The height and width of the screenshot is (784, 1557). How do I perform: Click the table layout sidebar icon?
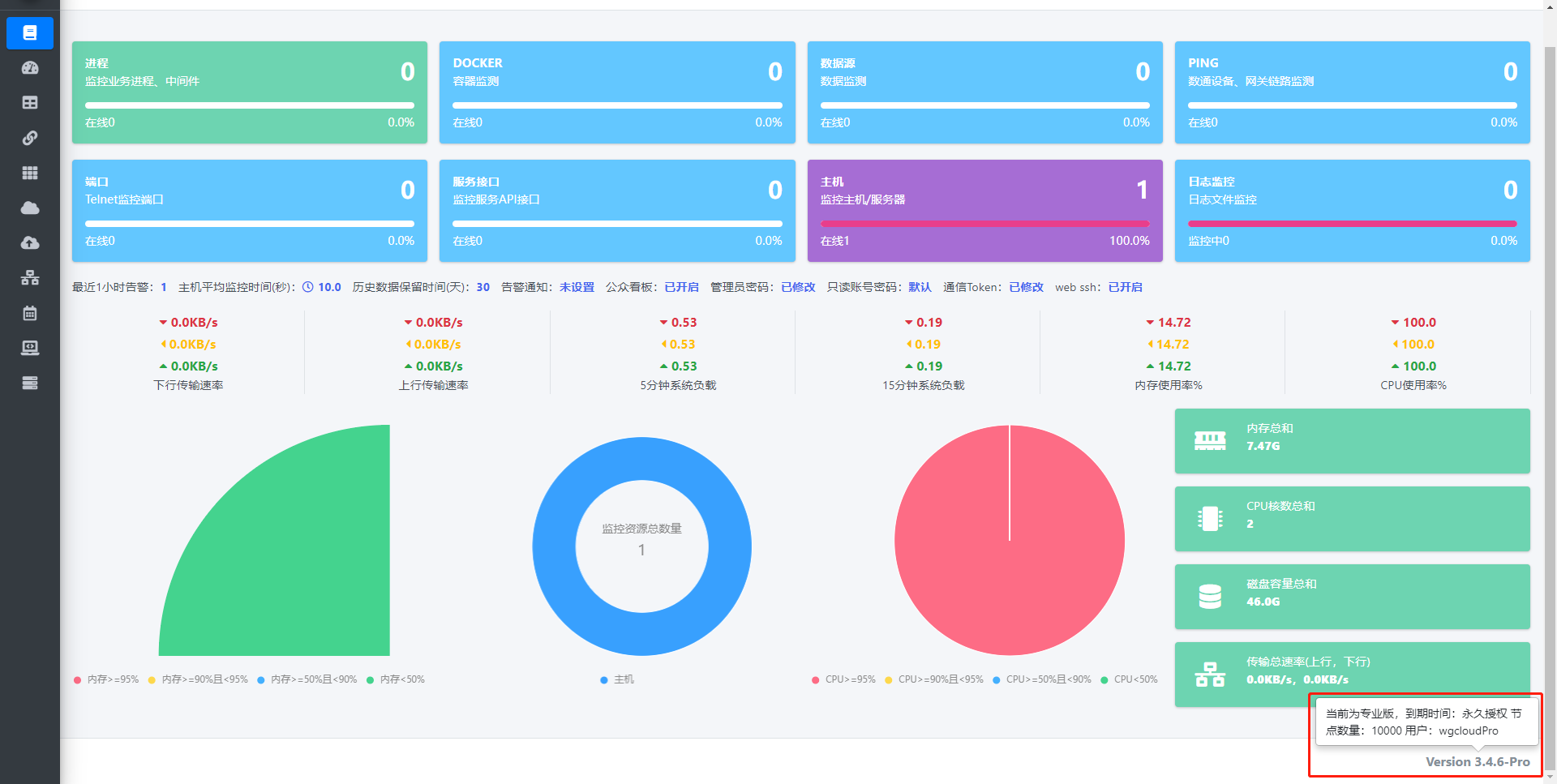pos(30,103)
